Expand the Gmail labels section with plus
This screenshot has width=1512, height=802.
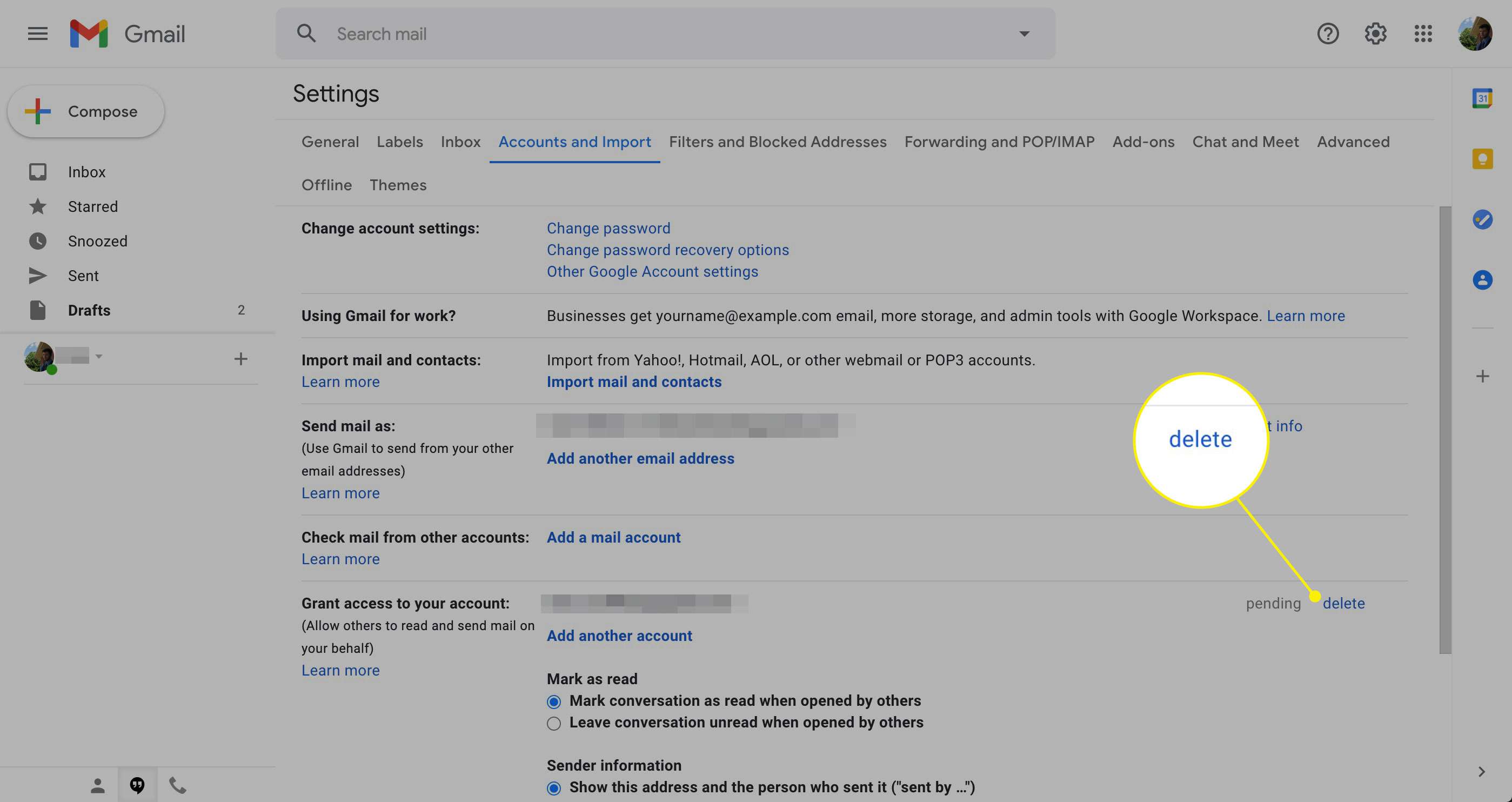(240, 357)
